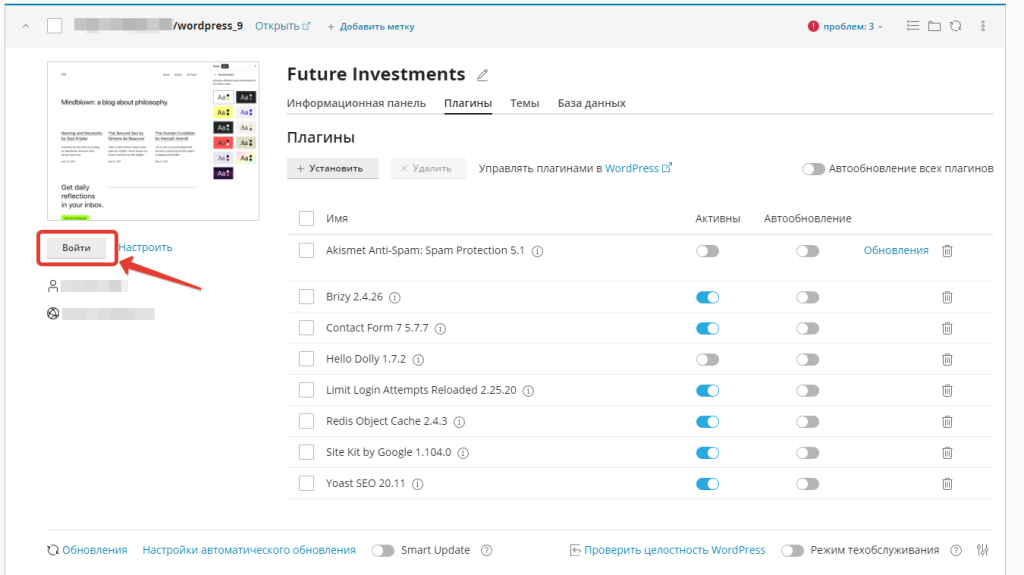Delete Akismet via trash icon
The width and height of the screenshot is (1024, 575).
click(948, 251)
